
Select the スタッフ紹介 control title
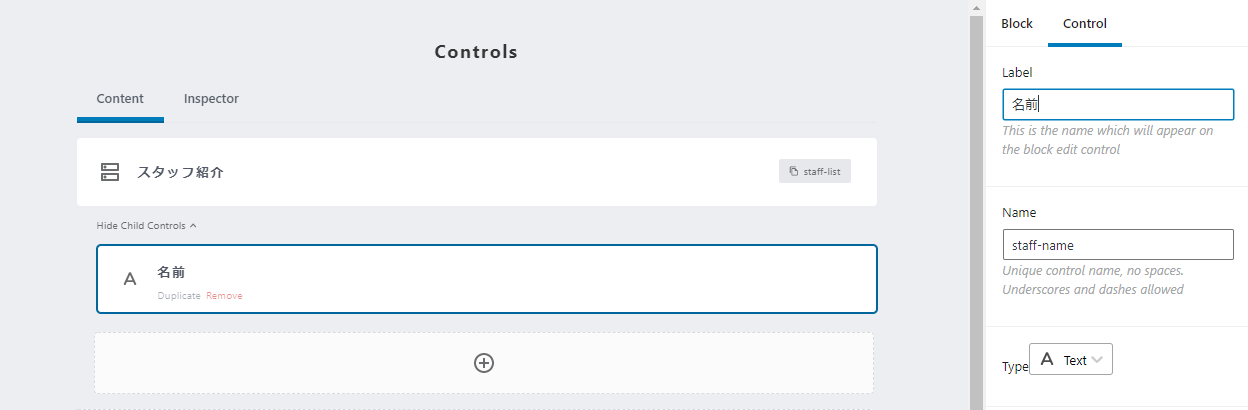pyautogui.click(x=180, y=172)
